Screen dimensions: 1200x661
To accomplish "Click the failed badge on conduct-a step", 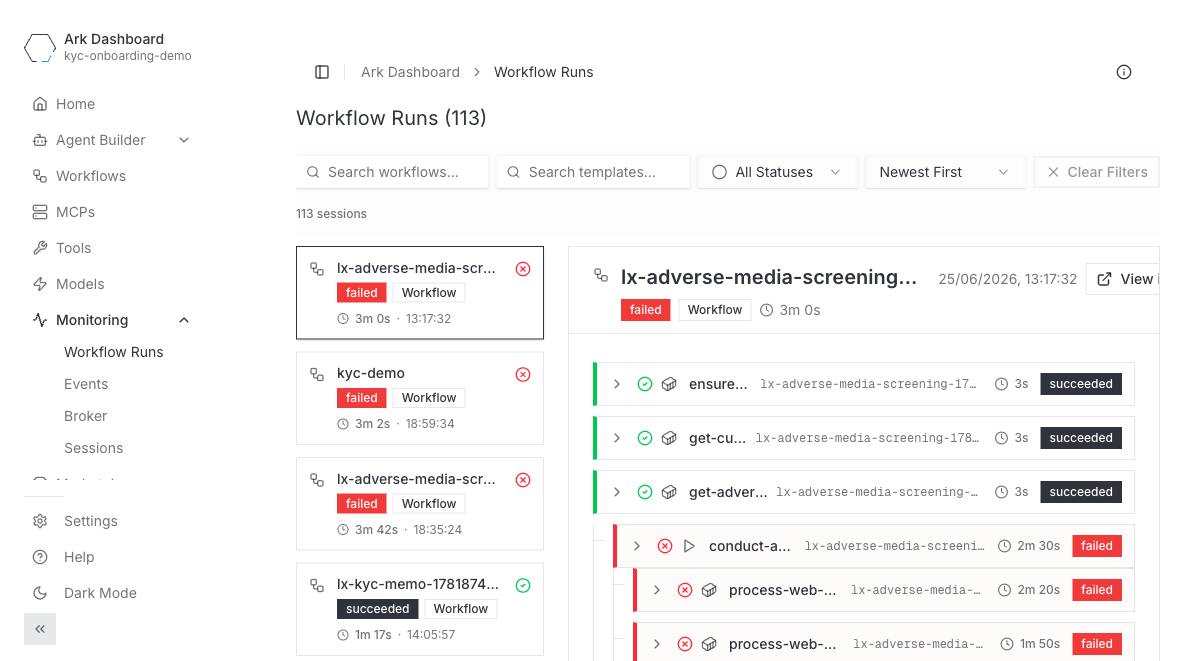I will [1097, 546].
